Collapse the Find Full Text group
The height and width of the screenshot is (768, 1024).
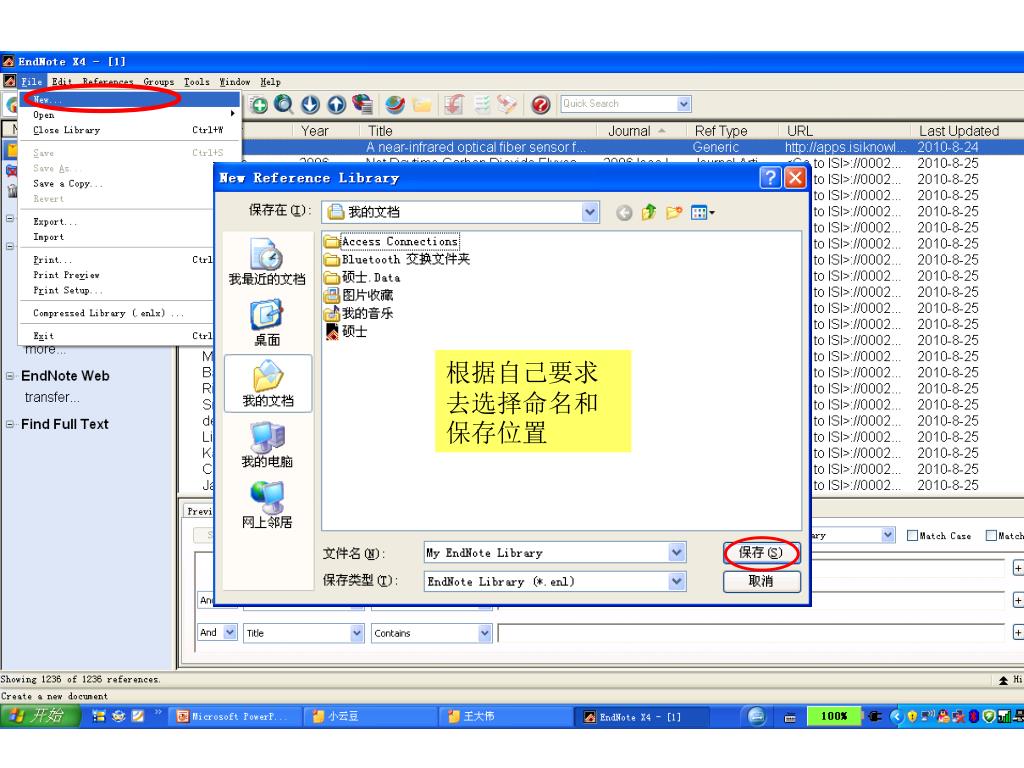10,424
